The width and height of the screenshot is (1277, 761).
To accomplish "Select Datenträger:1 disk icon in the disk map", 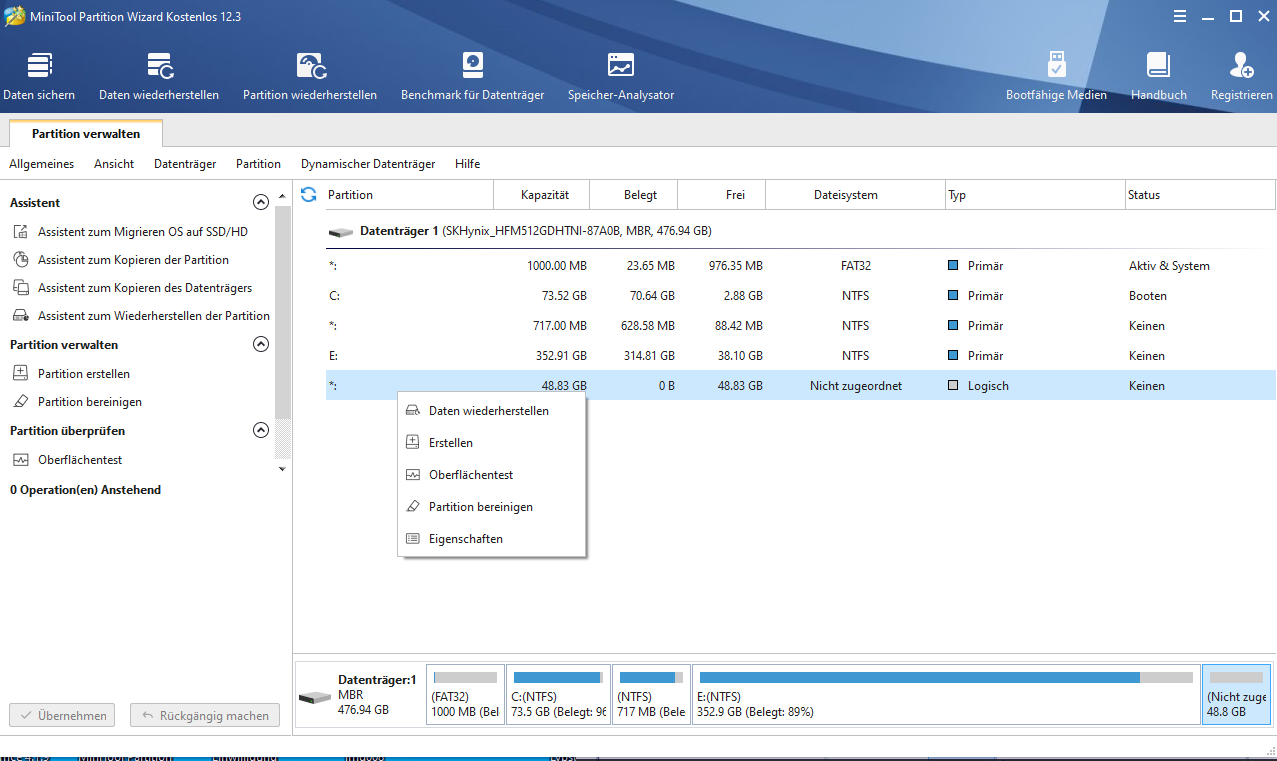I will click(315, 697).
